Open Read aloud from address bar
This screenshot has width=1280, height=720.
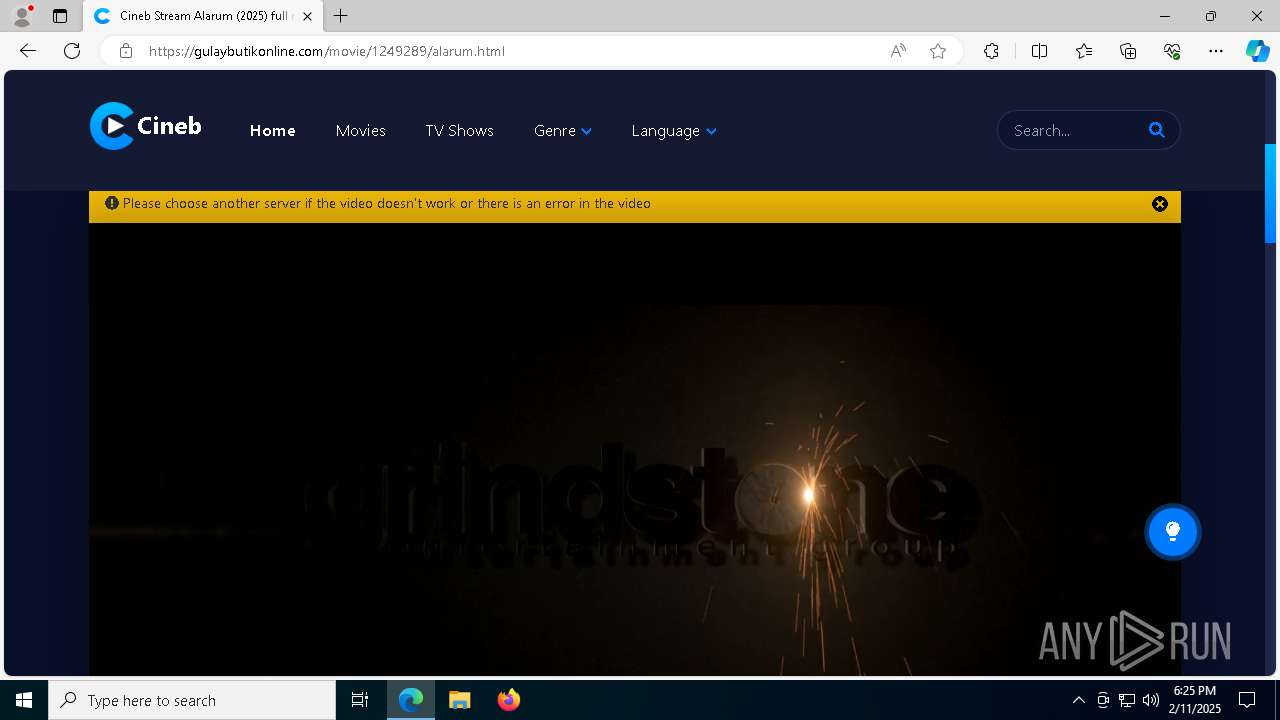click(898, 51)
